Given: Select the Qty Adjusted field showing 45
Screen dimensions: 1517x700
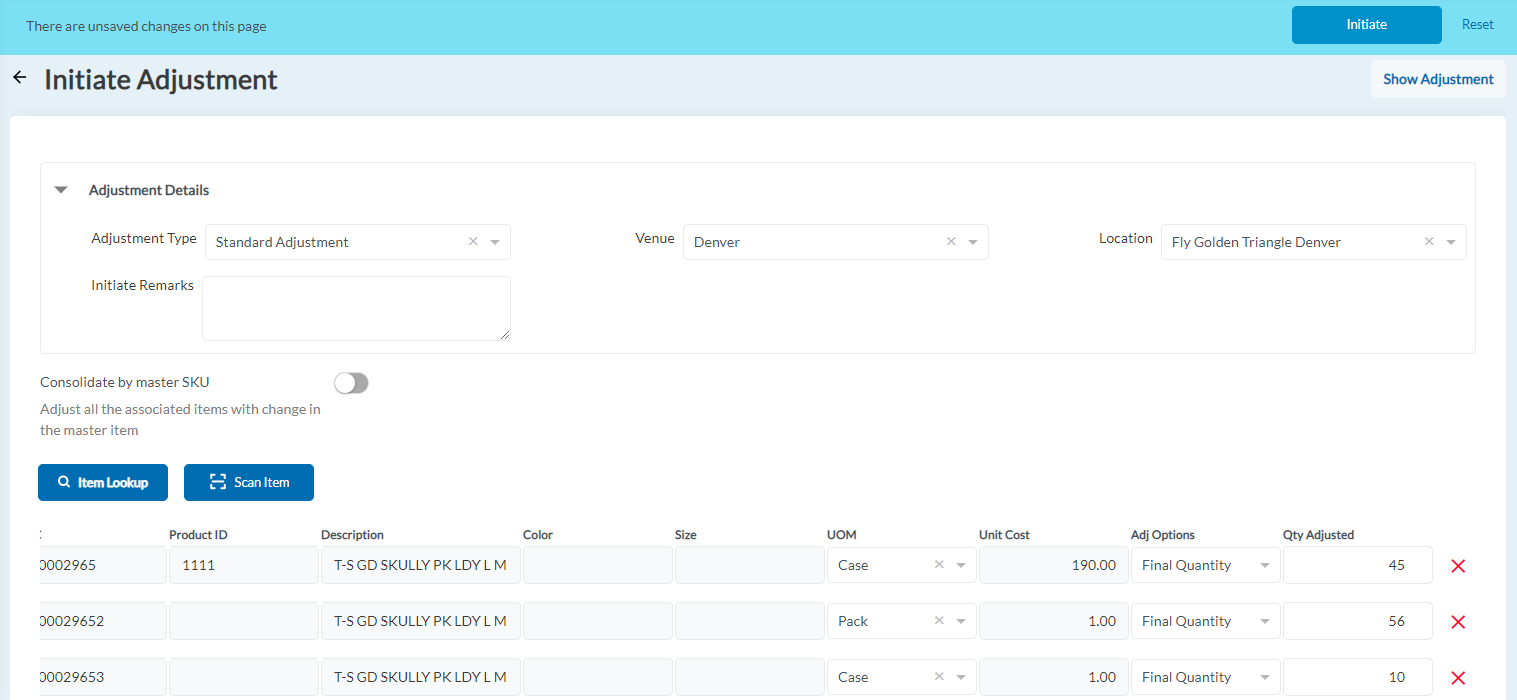Looking at the screenshot, I should [1357, 564].
